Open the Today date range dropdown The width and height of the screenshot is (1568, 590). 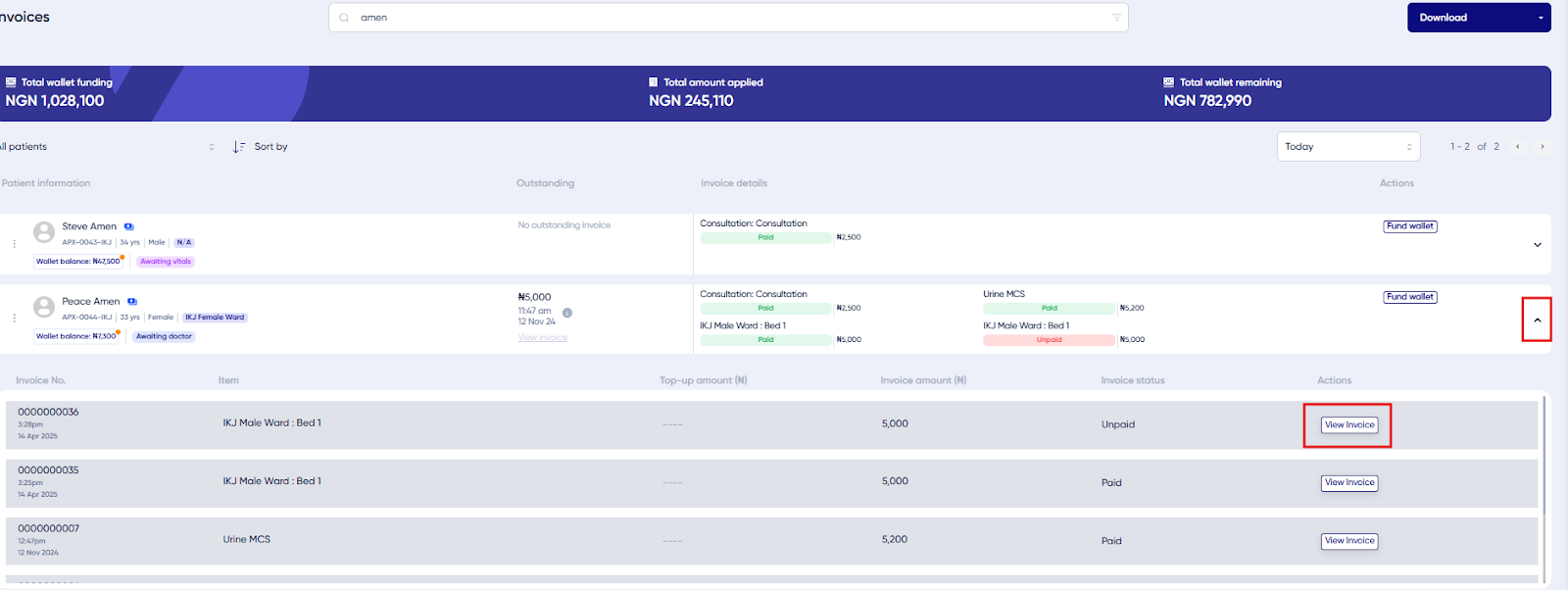[1348, 147]
